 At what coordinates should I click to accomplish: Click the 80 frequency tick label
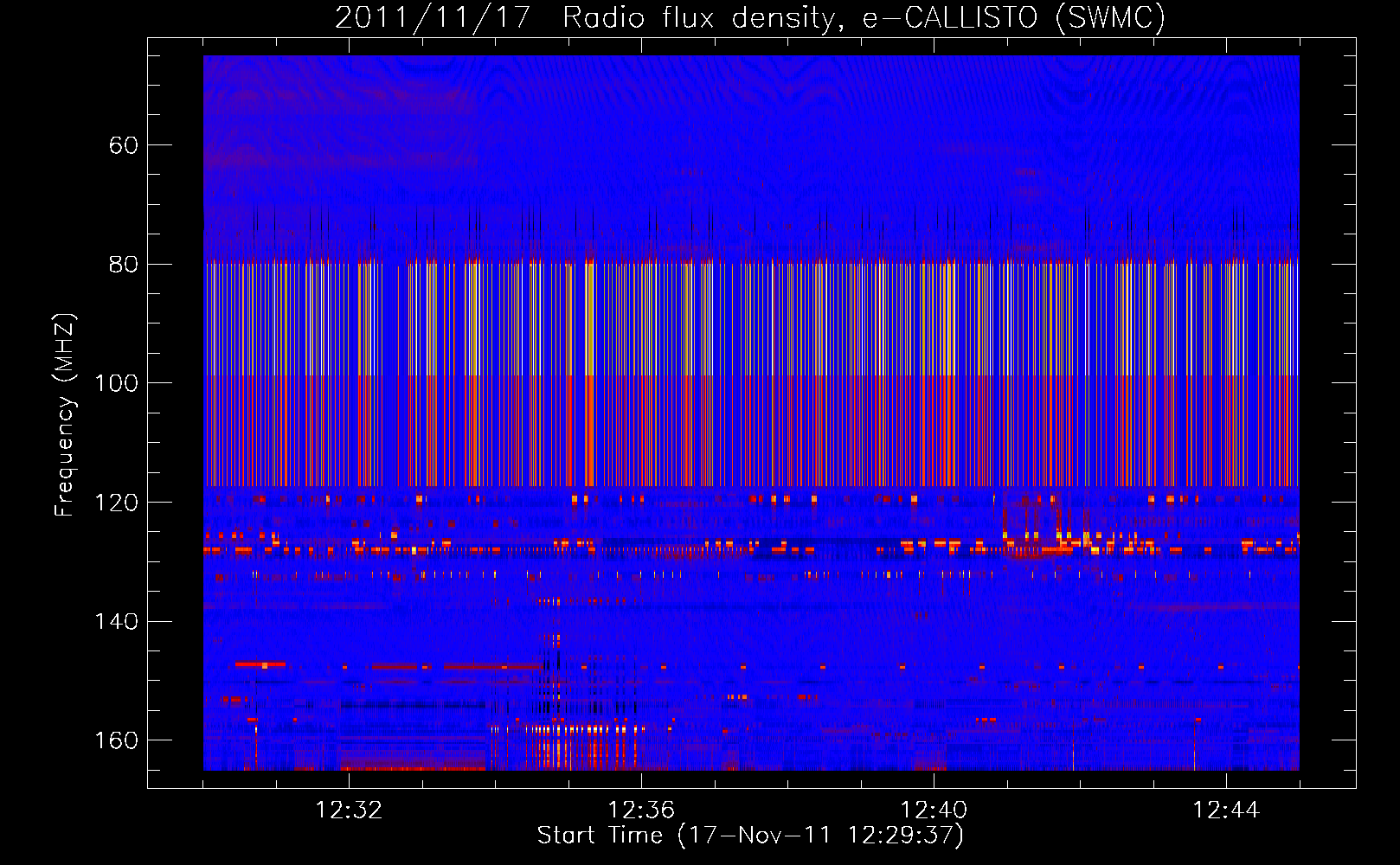coord(124,264)
